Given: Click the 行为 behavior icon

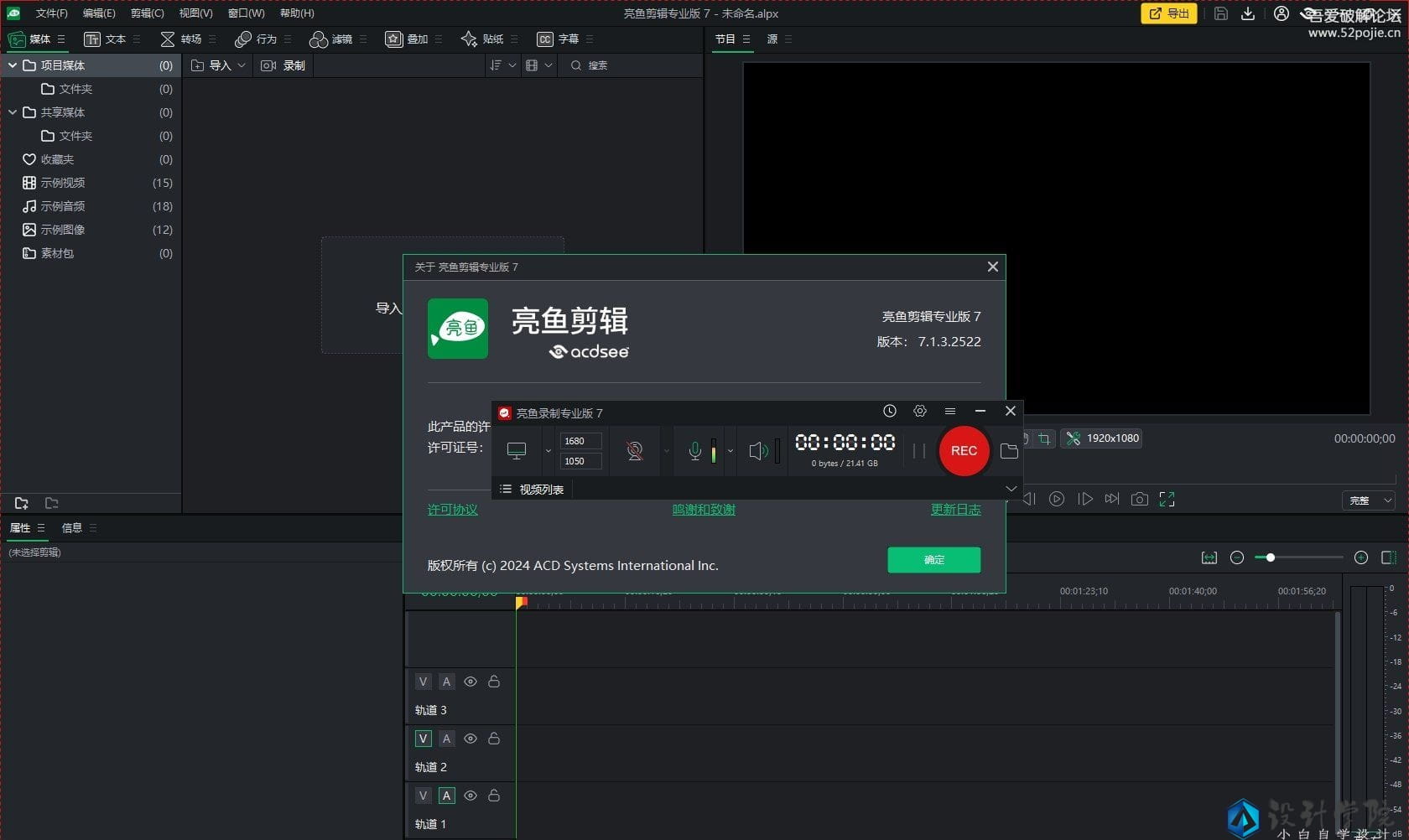Looking at the screenshot, I should pos(243,39).
